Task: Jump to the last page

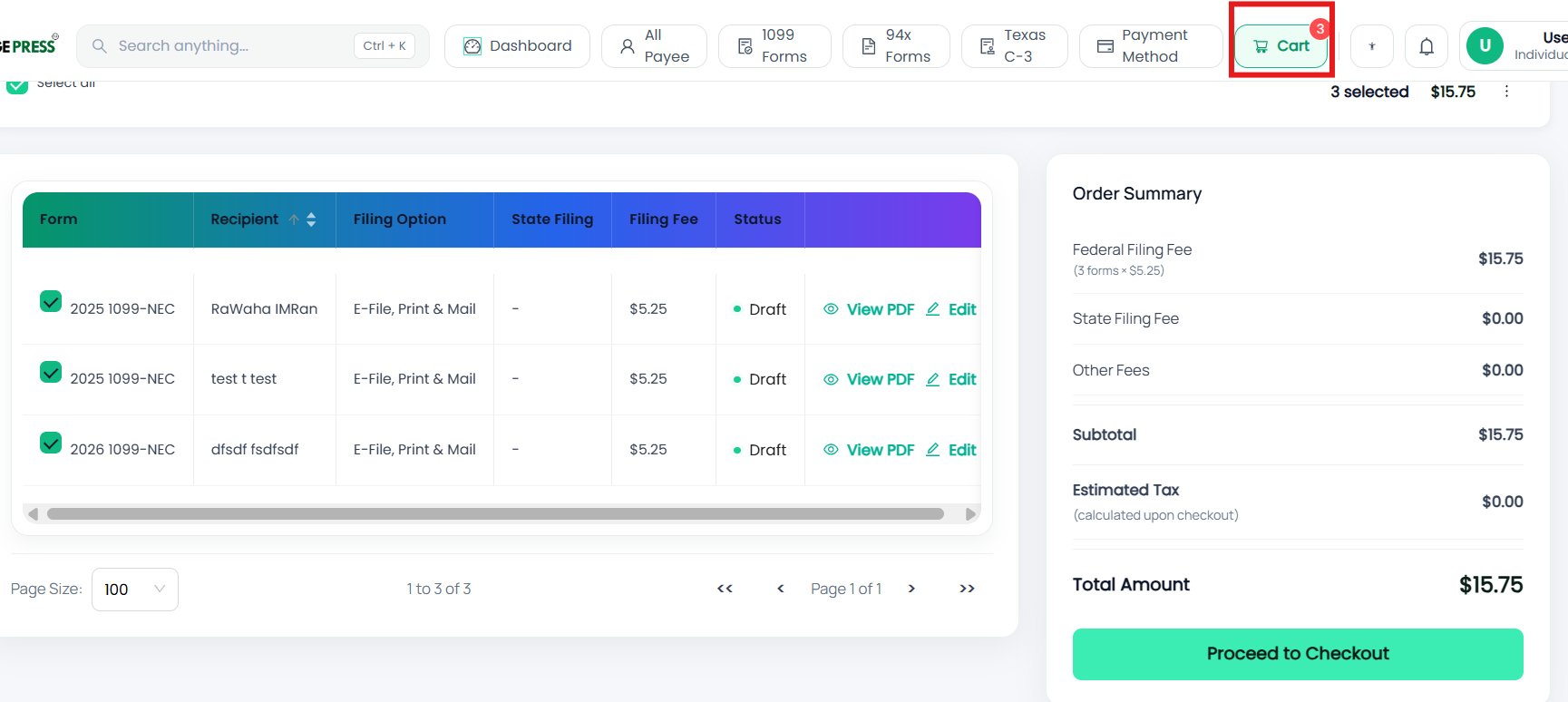Action: click(x=967, y=589)
